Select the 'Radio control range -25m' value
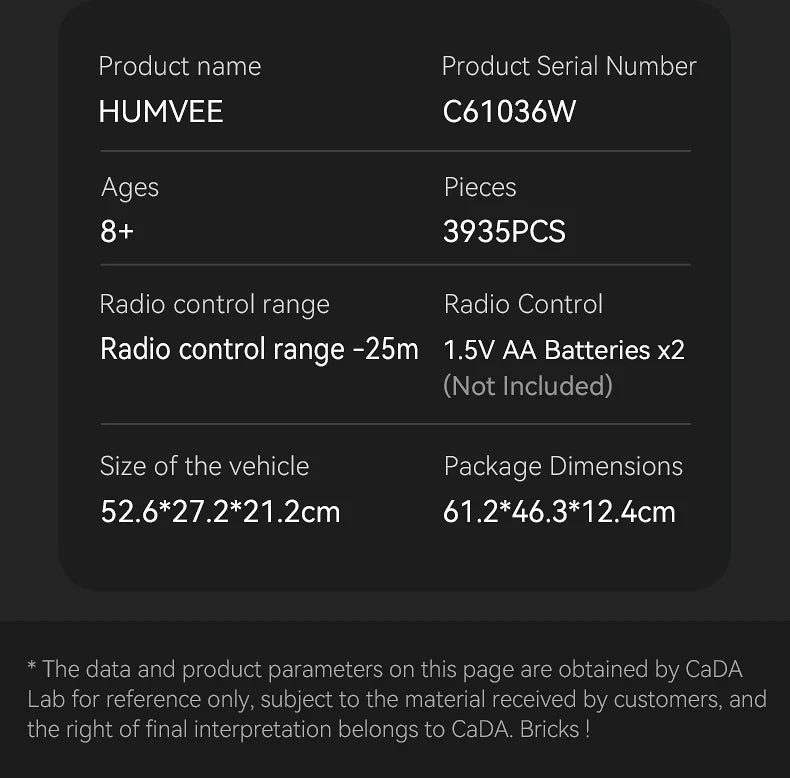The height and width of the screenshot is (778, 790). [259, 349]
